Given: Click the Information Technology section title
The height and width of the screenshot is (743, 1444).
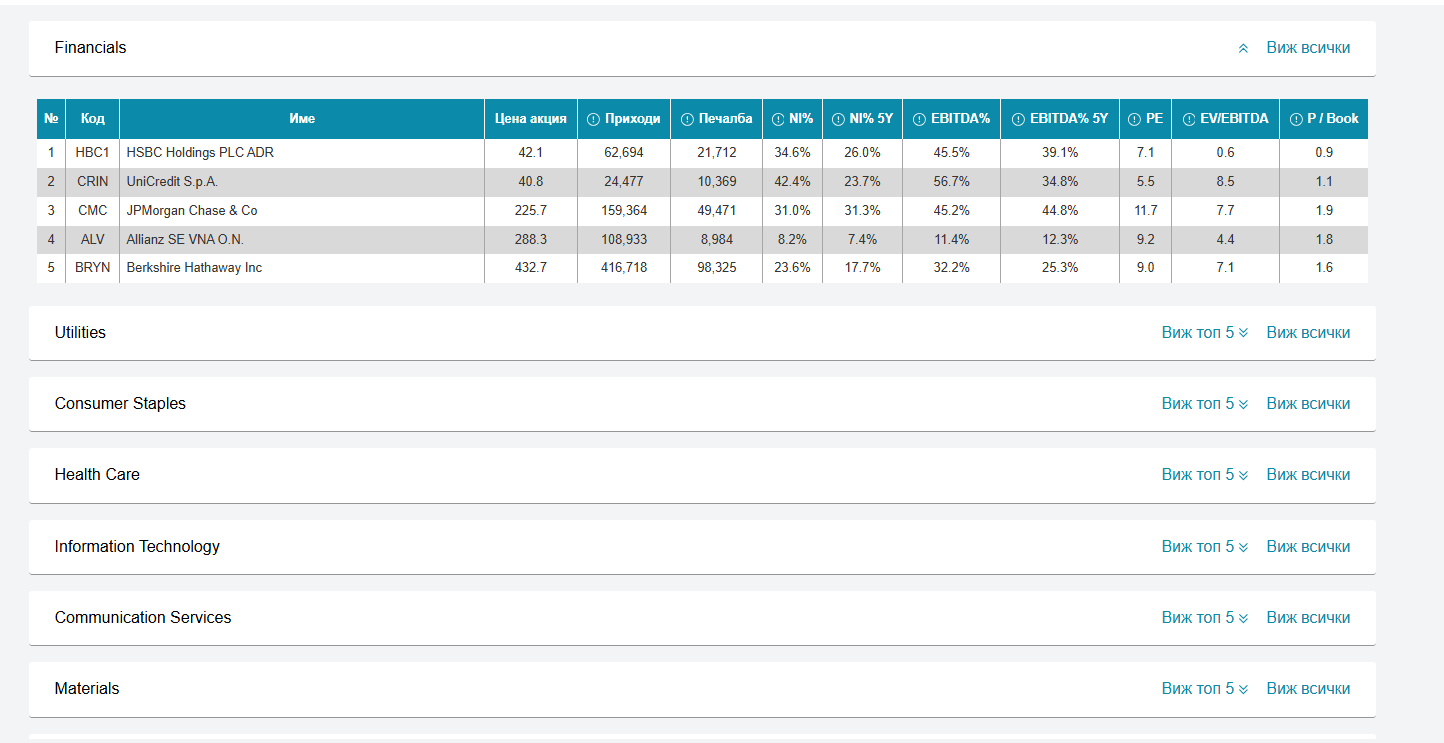Looking at the screenshot, I should tap(137, 547).
